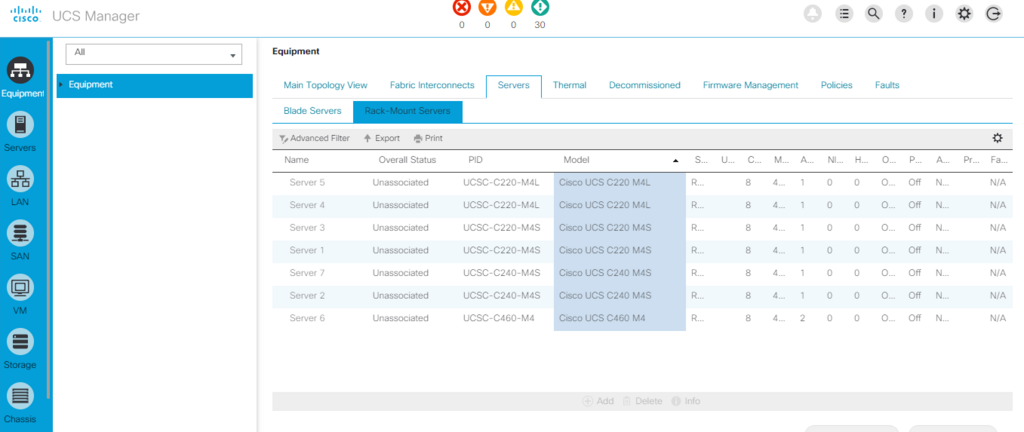
Task: Select the Server 3 row
Action: (x=642, y=228)
